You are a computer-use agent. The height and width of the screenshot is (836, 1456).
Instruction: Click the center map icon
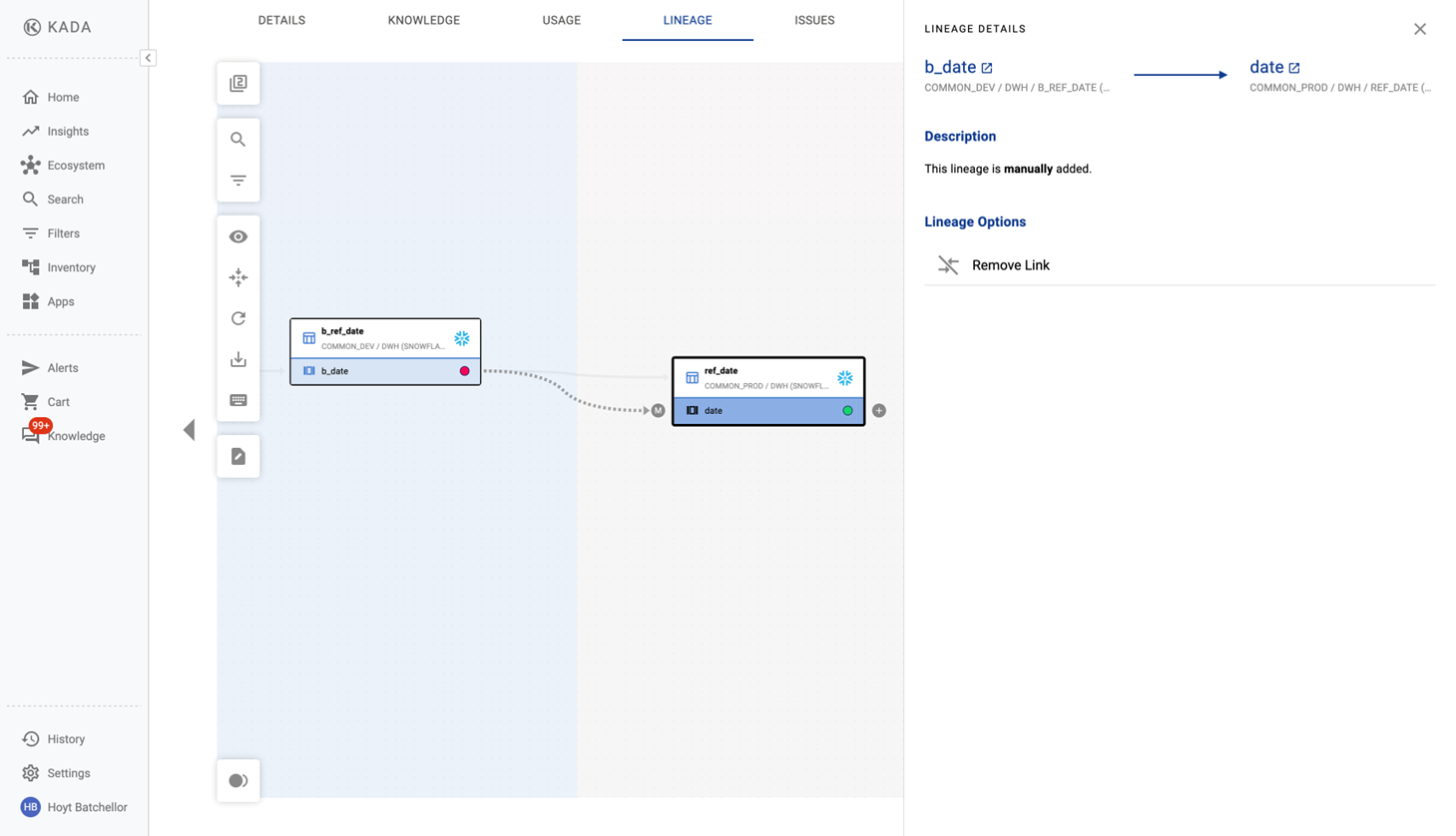coord(238,277)
